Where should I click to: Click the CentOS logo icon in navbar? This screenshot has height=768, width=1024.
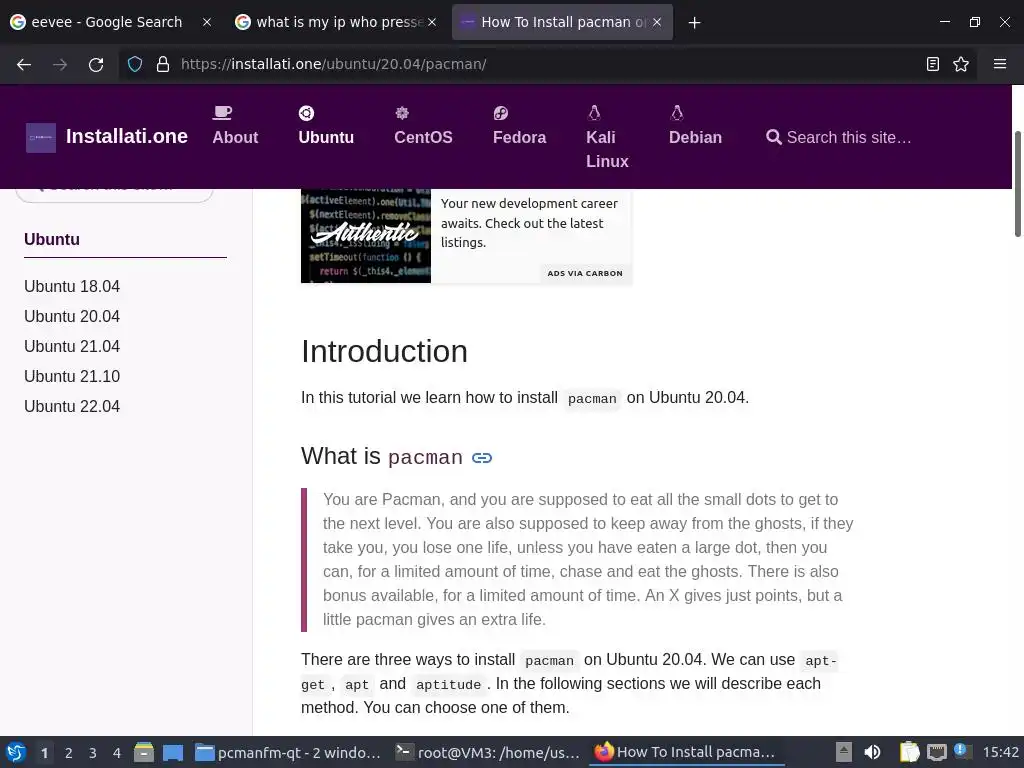402,113
